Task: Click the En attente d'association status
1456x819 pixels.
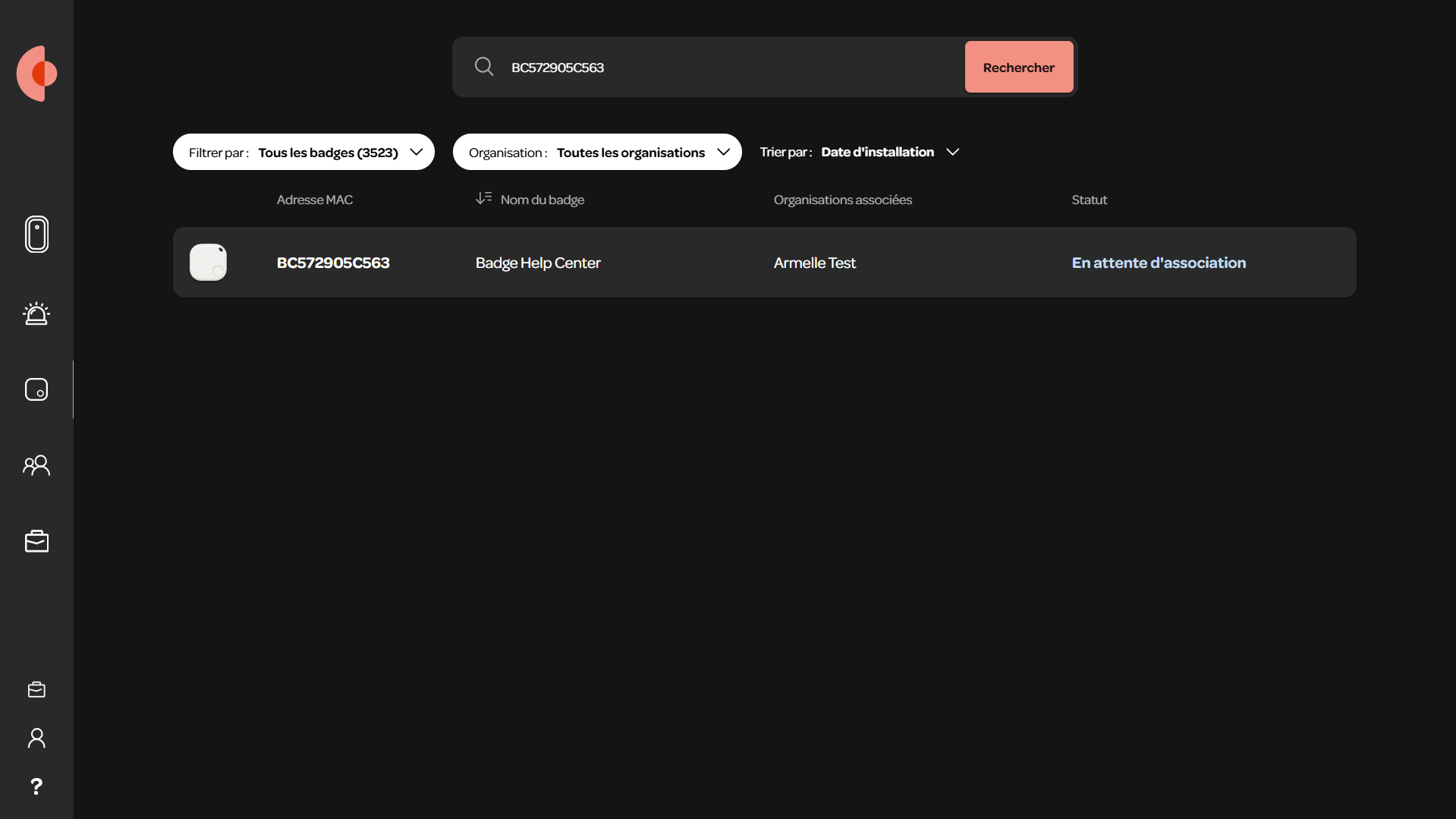Action: tap(1159, 263)
